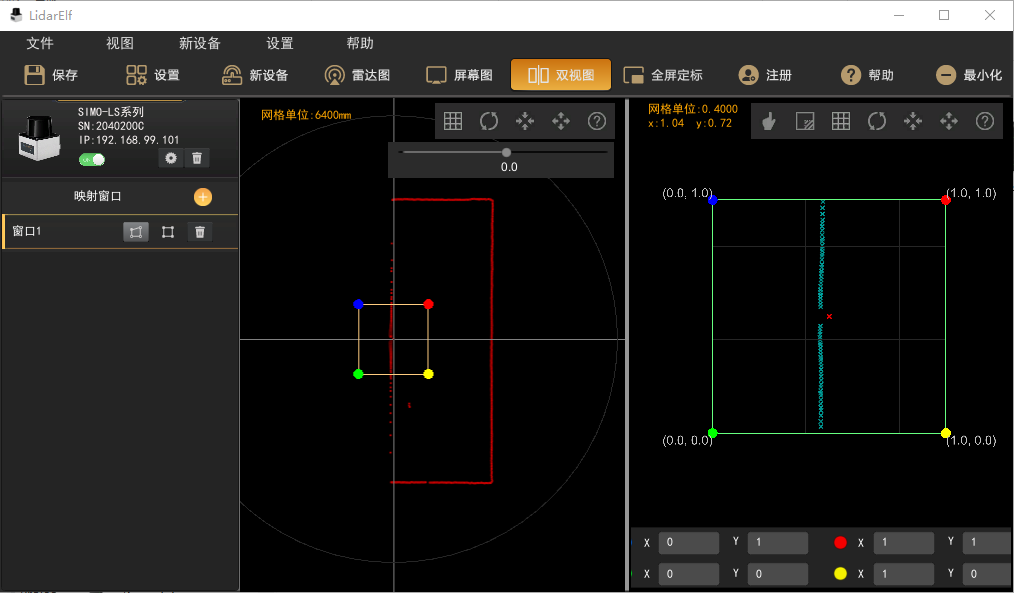Toggle grid in left radar view toolbar

(453, 121)
